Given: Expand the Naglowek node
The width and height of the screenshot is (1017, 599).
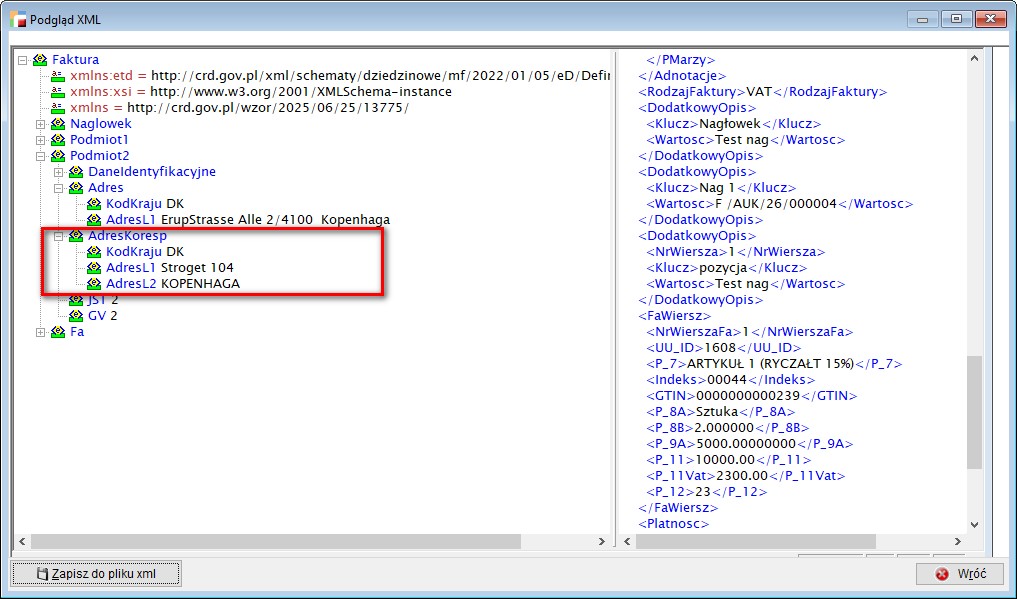Looking at the screenshot, I should [x=41, y=124].
